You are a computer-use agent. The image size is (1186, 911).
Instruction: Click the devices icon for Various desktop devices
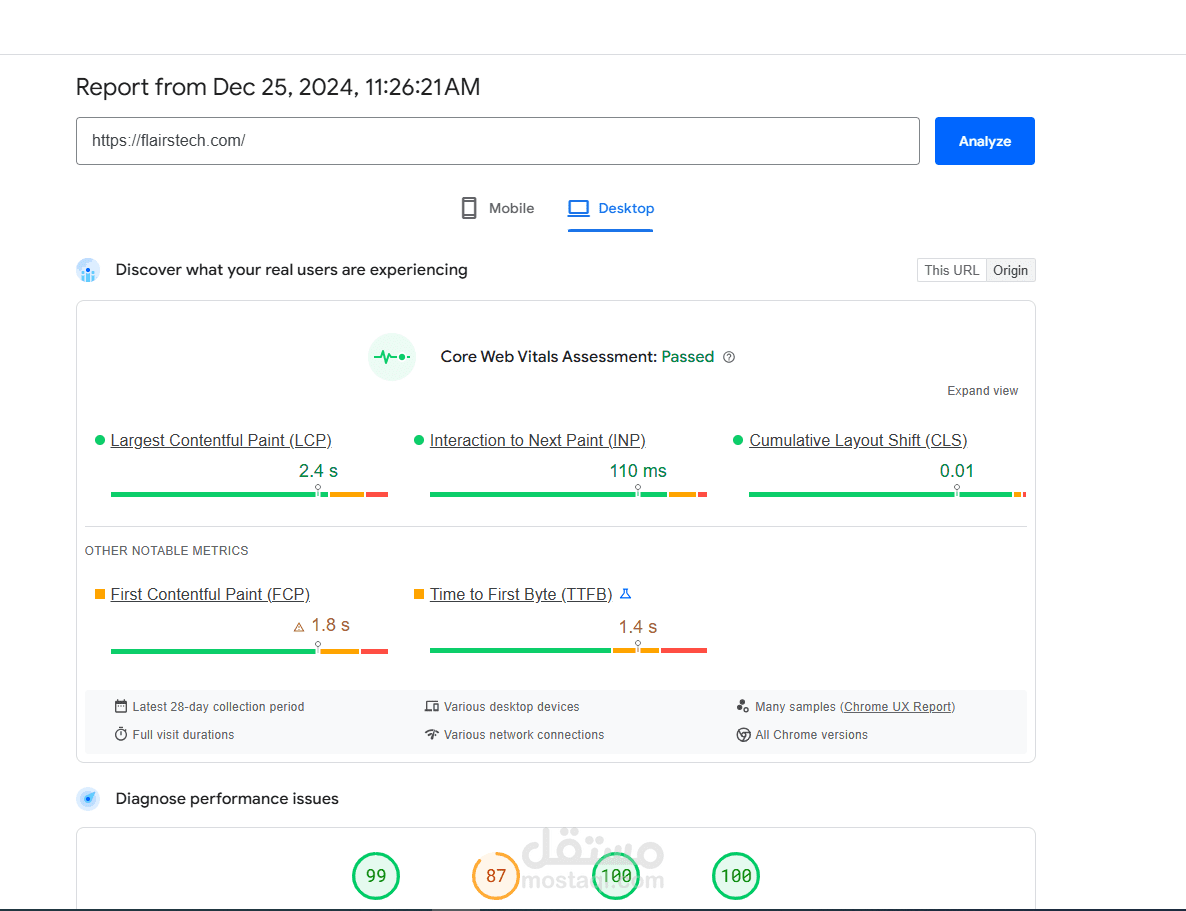coord(432,706)
